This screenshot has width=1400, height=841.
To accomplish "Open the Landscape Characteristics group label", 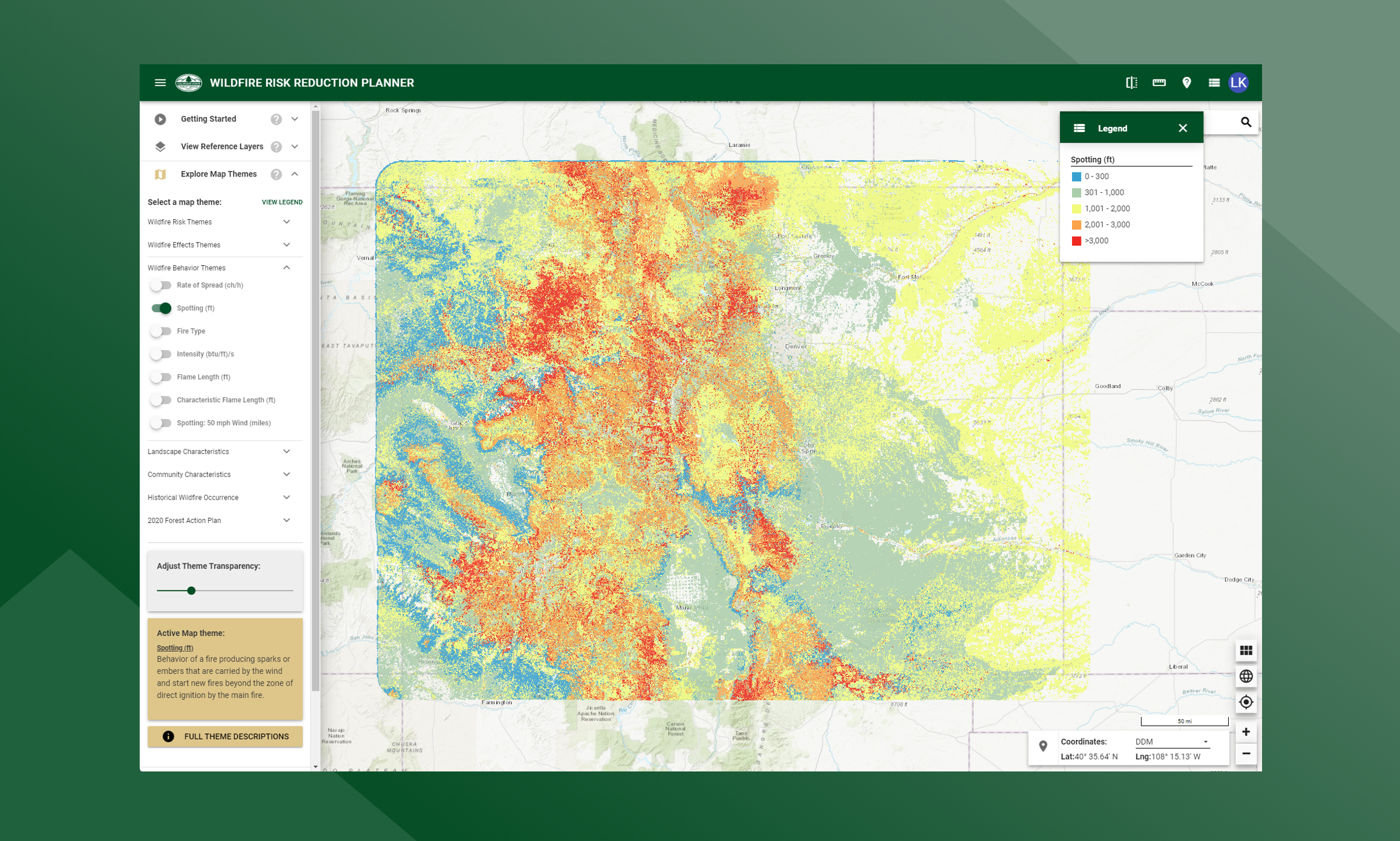I will click(188, 452).
